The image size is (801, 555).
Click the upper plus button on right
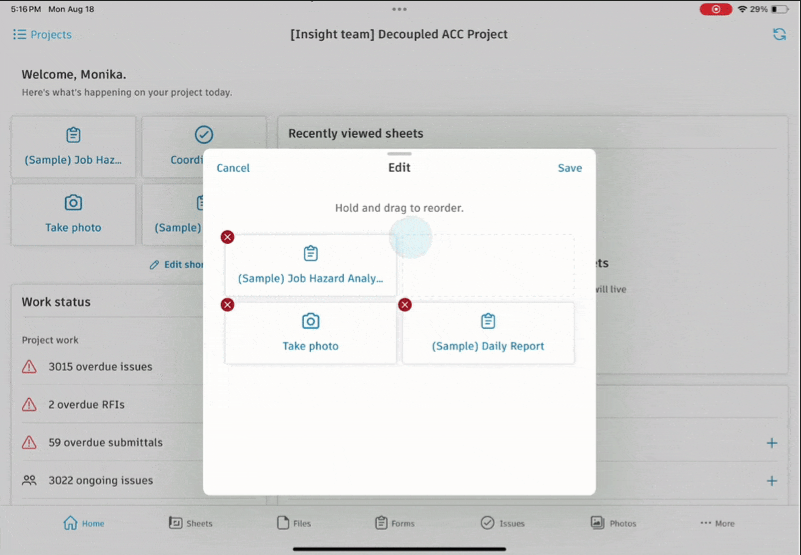(x=772, y=443)
